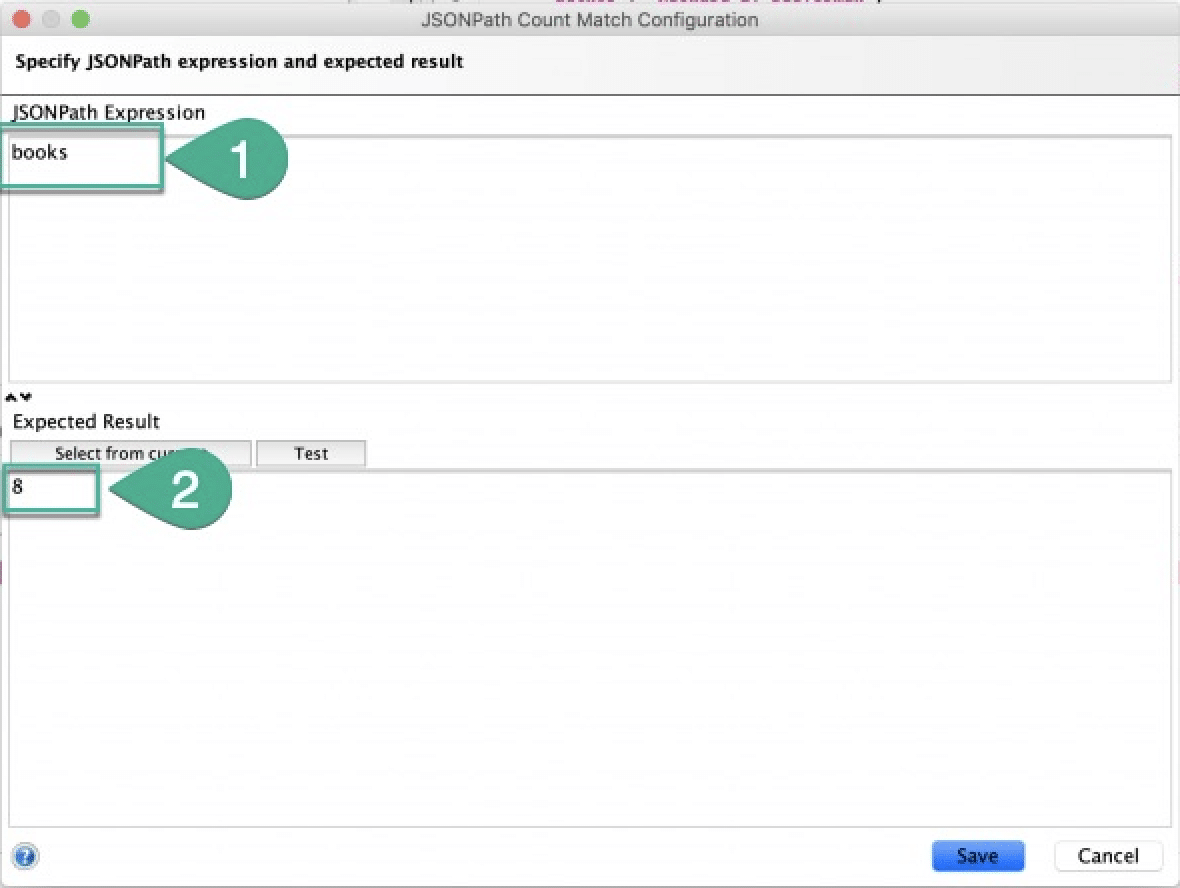Image resolution: width=1180 pixels, height=888 pixels.
Task: Click the JSONPath Count Match Configuration title
Action: pos(589,20)
